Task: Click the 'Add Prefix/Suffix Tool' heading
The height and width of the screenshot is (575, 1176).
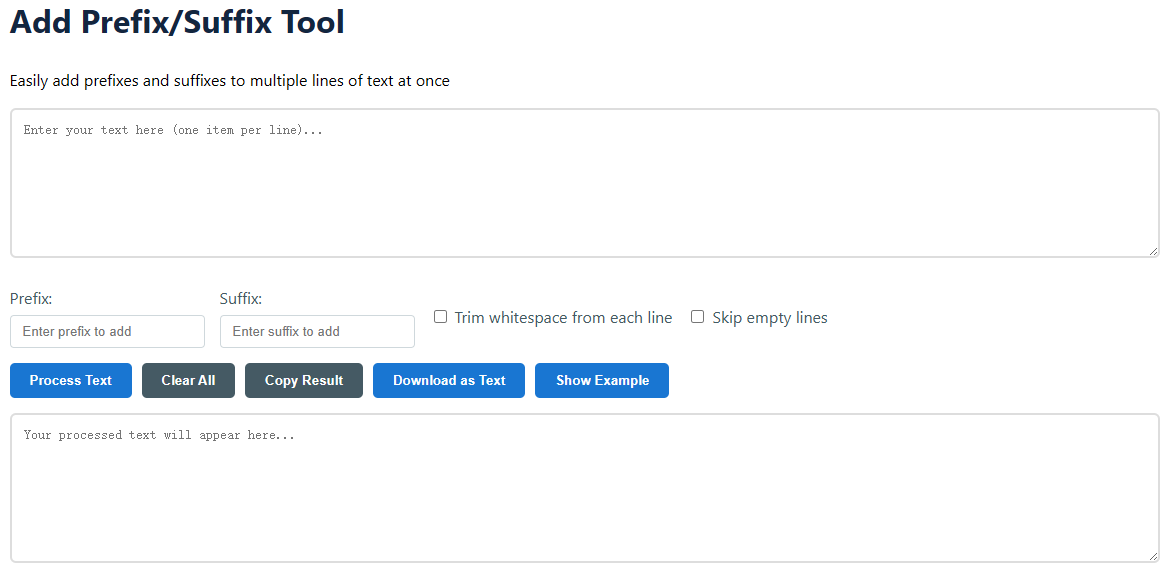Action: coord(177,22)
